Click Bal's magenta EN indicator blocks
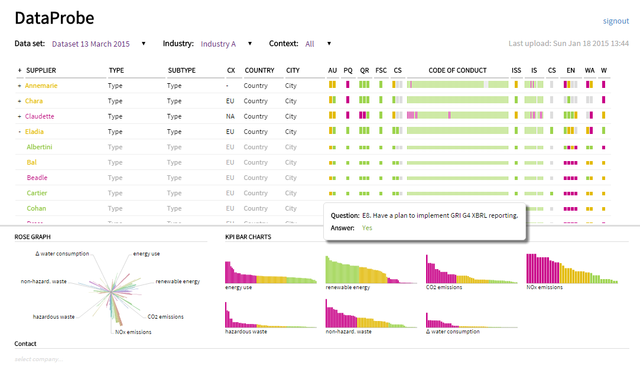Image resolution: width=640 pixels, height=370 pixels. pos(571,163)
